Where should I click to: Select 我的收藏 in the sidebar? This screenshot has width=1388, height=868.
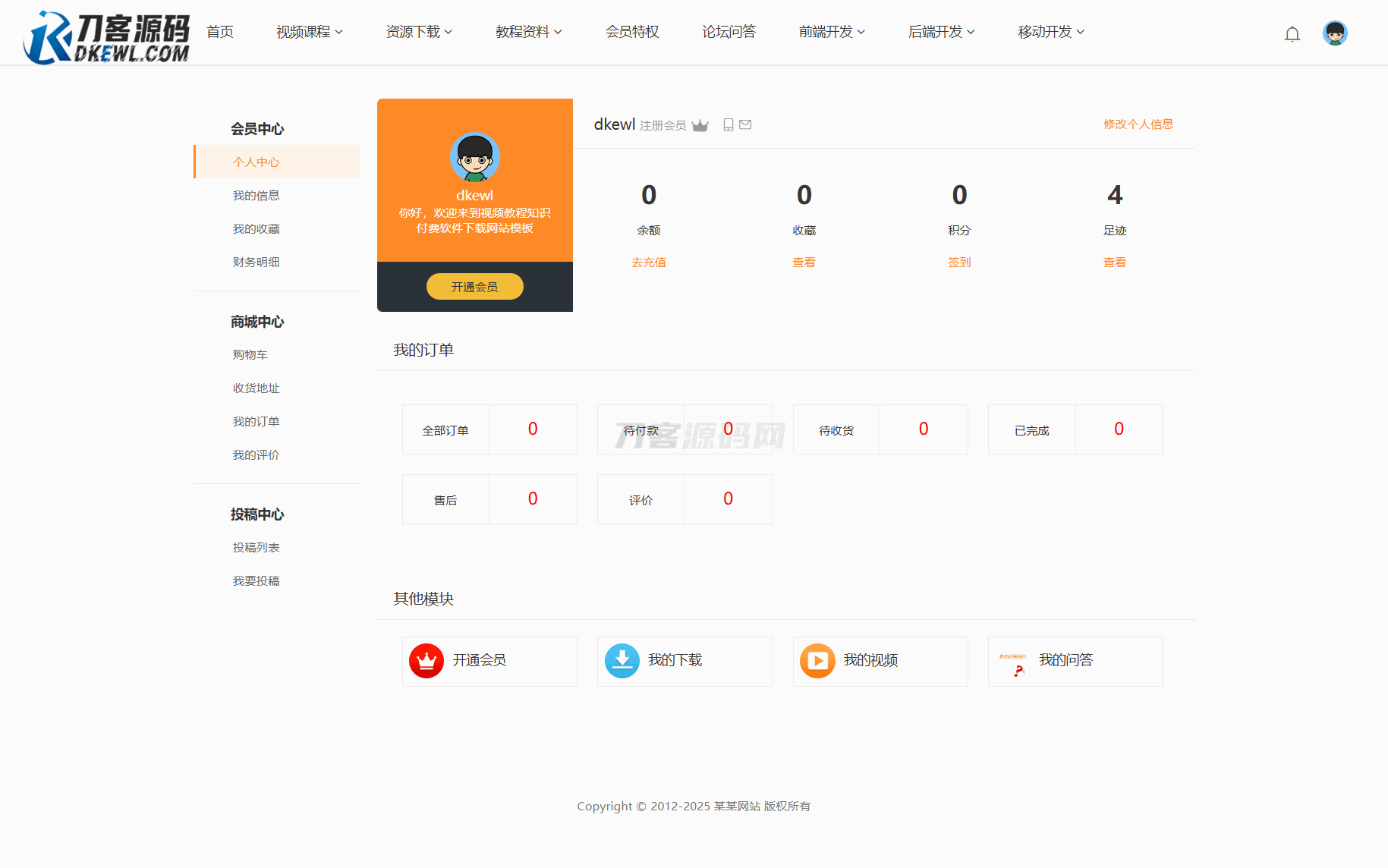(x=256, y=229)
